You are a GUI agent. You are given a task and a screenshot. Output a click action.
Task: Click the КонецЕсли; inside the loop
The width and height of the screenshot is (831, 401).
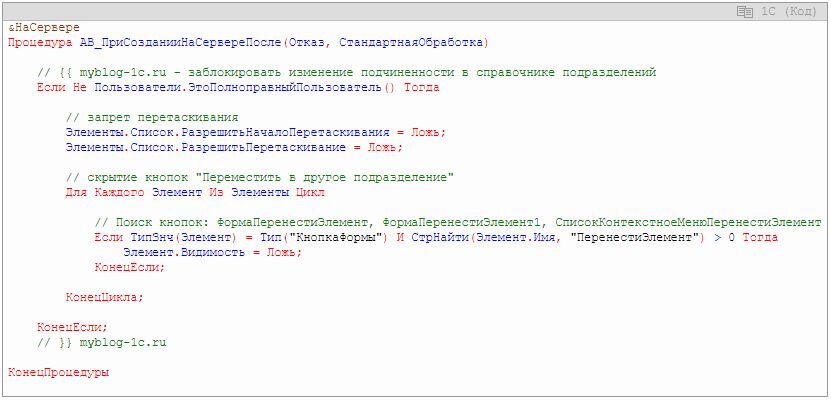tap(130, 268)
